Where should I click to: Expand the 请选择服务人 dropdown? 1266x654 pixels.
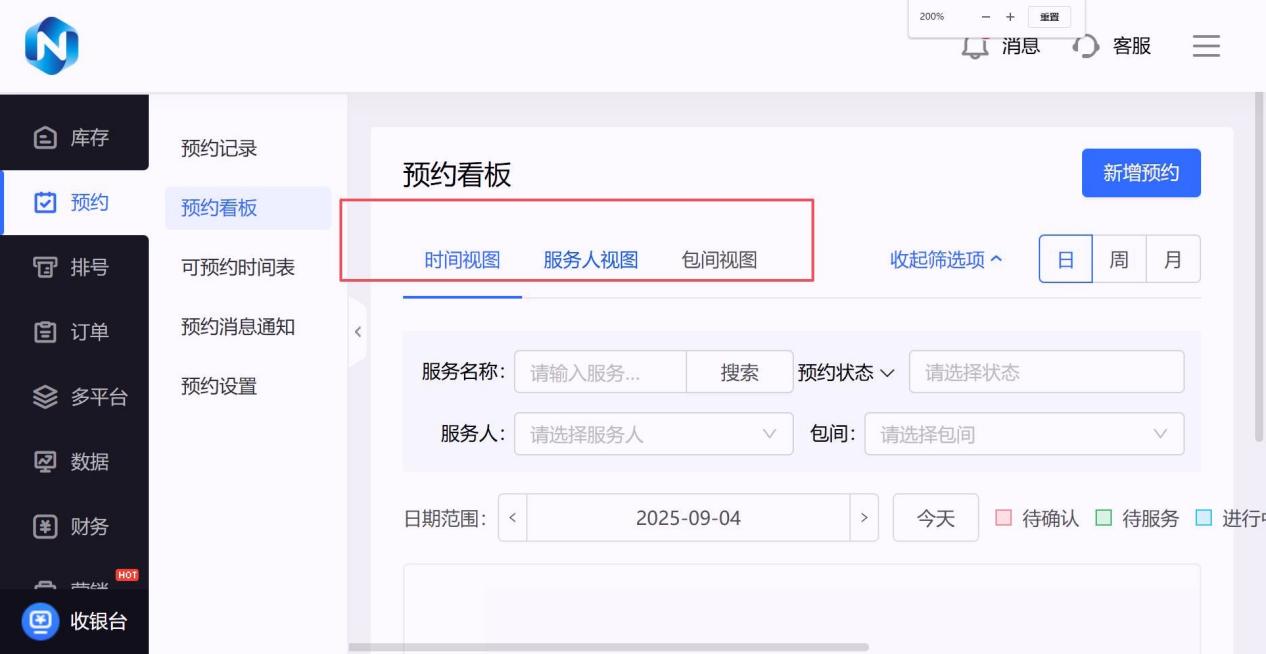(653, 434)
